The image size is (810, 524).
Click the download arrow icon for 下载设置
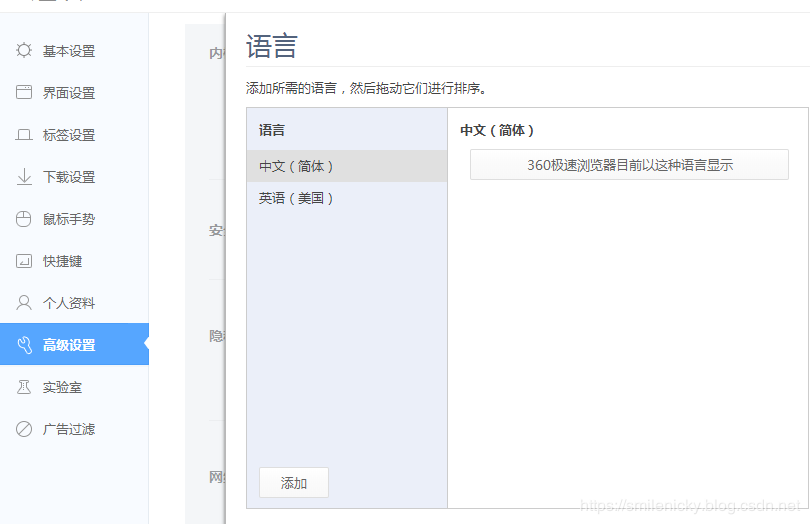(24, 176)
